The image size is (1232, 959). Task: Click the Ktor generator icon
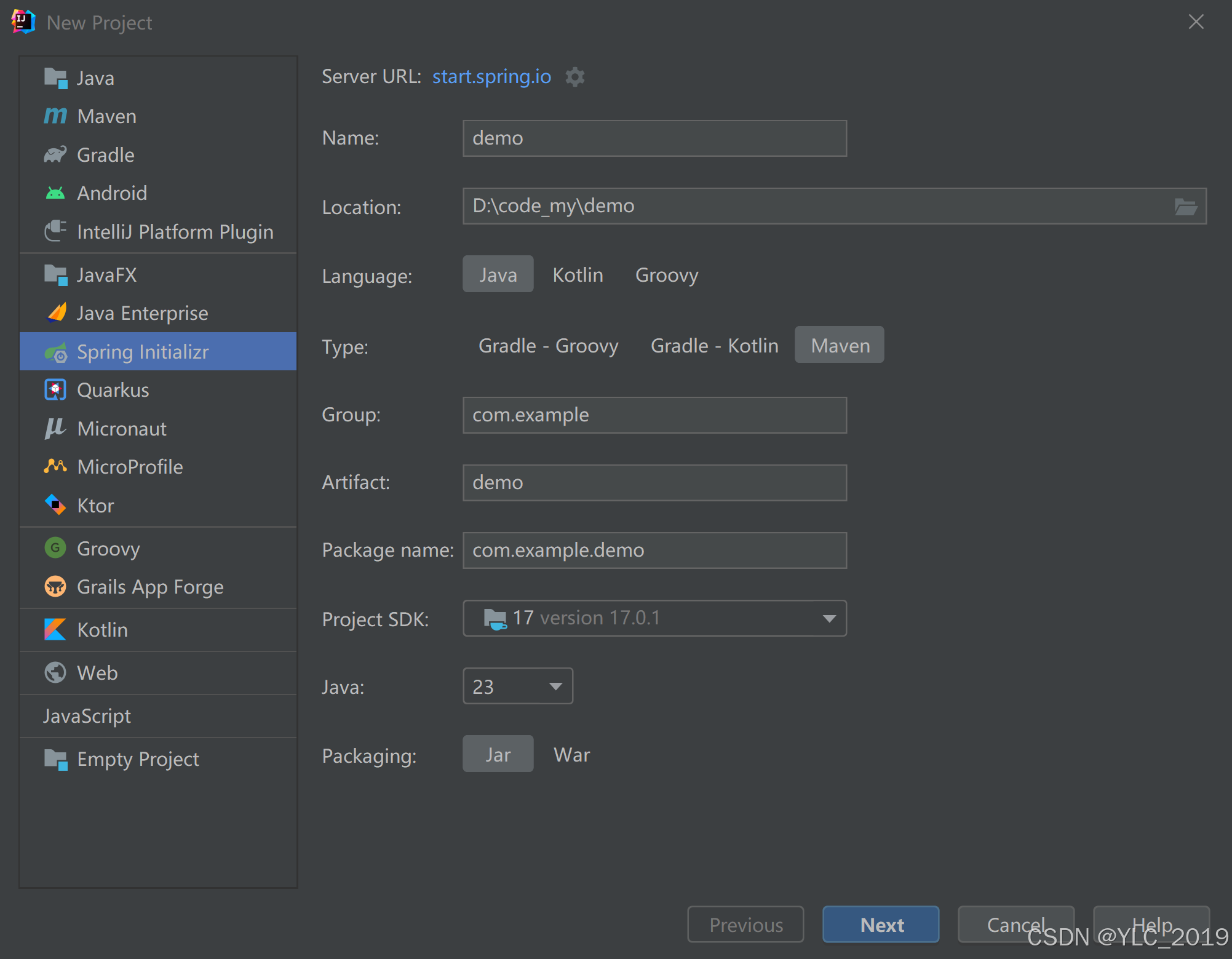(55, 505)
